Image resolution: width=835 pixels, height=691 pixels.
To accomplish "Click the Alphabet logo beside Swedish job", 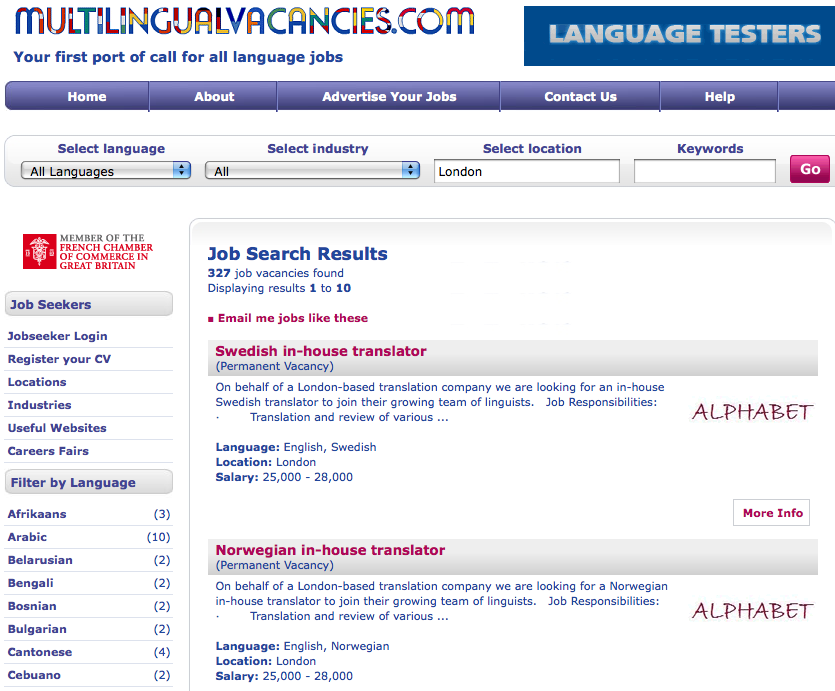I will [x=752, y=411].
